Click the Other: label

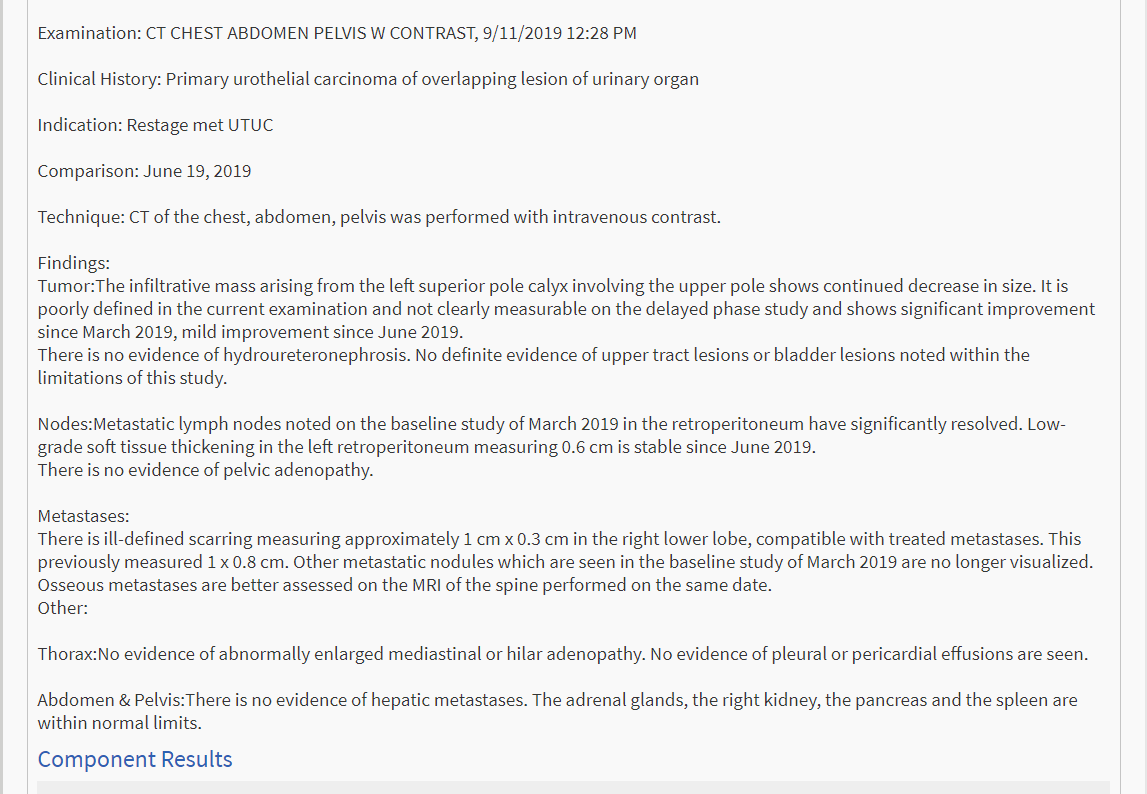tap(63, 608)
